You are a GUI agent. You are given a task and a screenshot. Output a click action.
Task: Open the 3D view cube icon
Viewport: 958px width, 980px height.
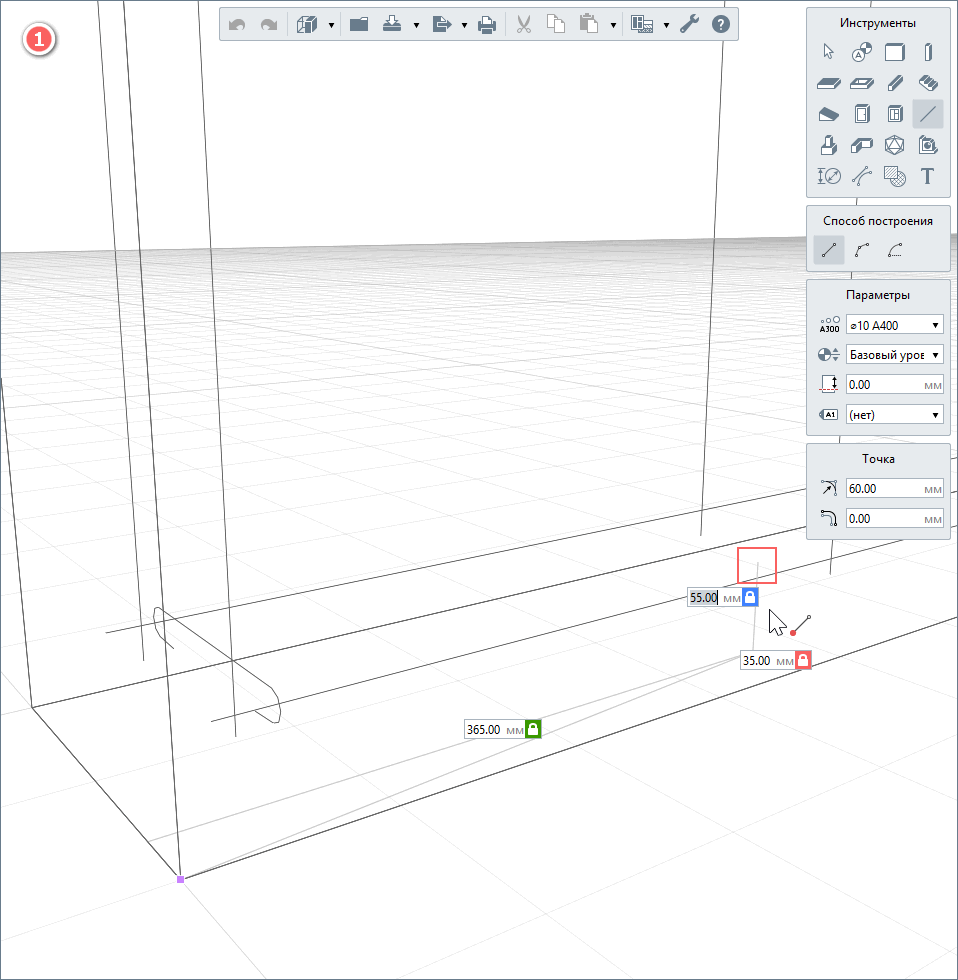click(307, 24)
